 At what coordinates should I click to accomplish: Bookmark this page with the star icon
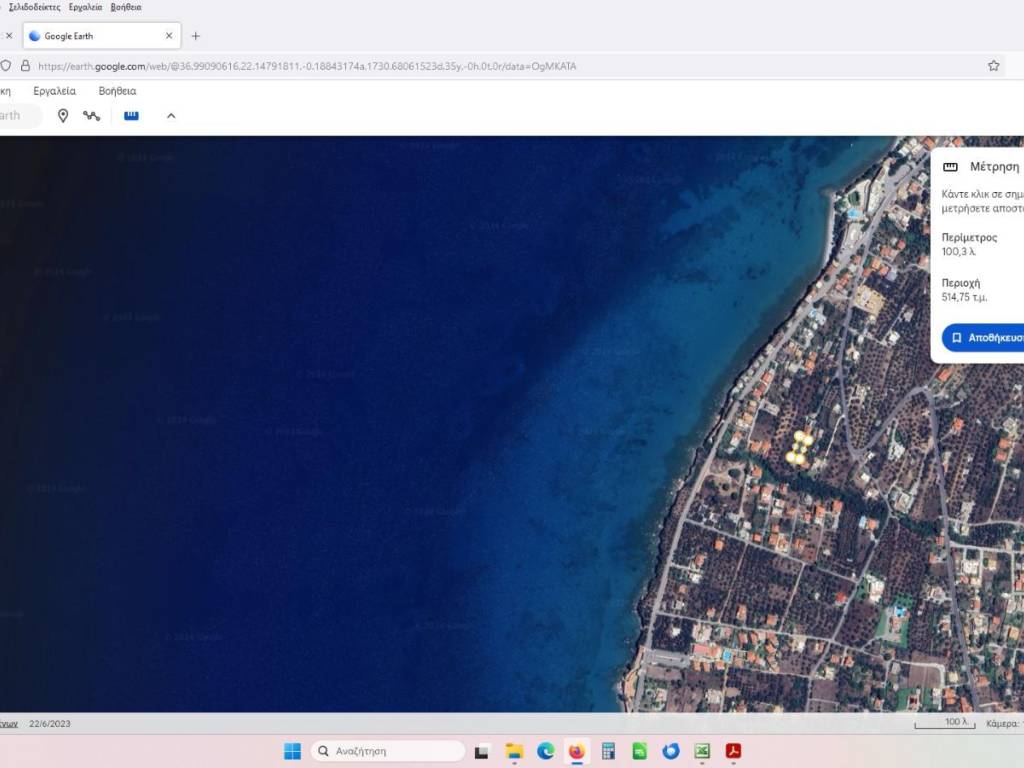tap(993, 66)
